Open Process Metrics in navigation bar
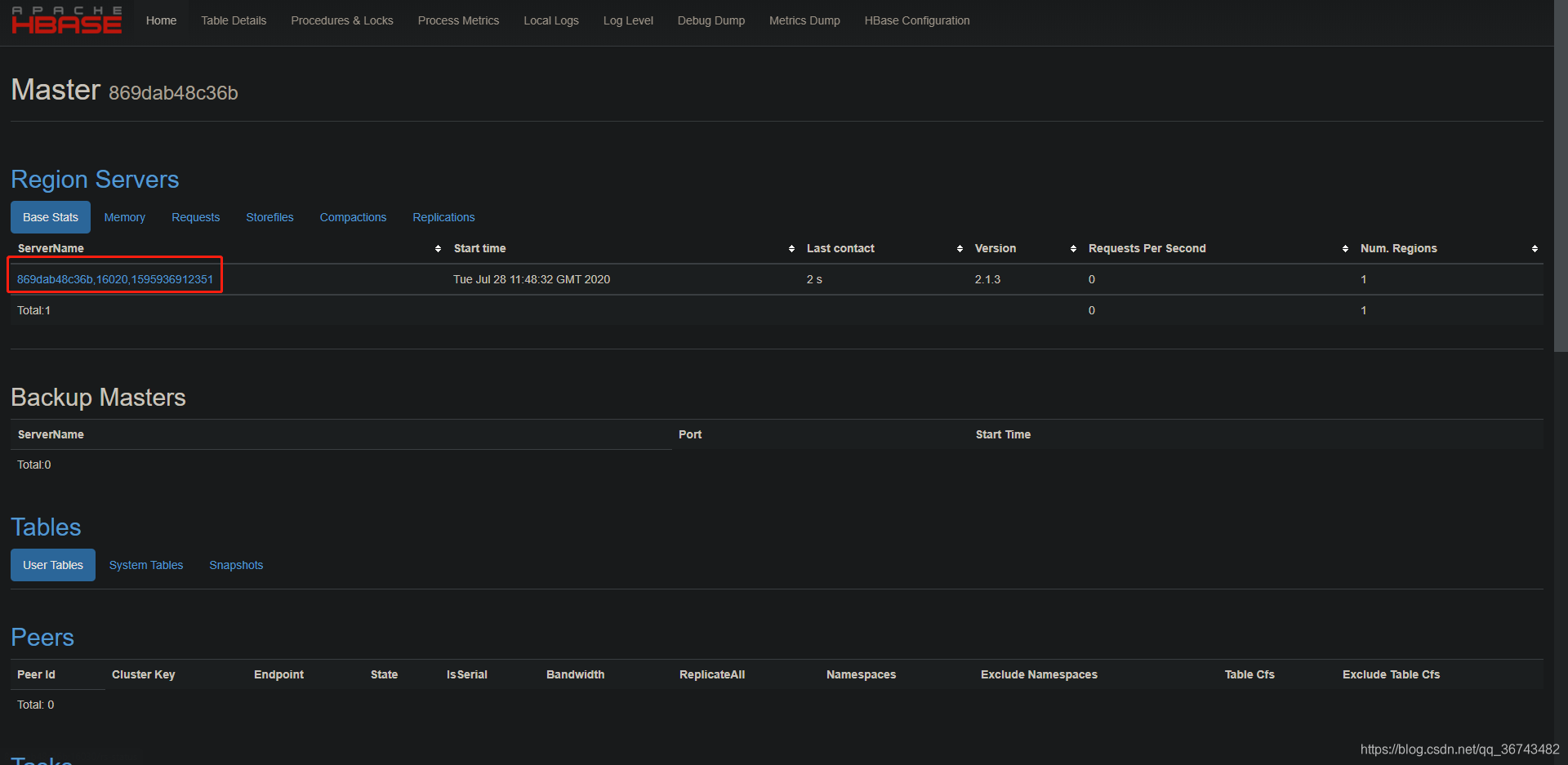 [458, 20]
